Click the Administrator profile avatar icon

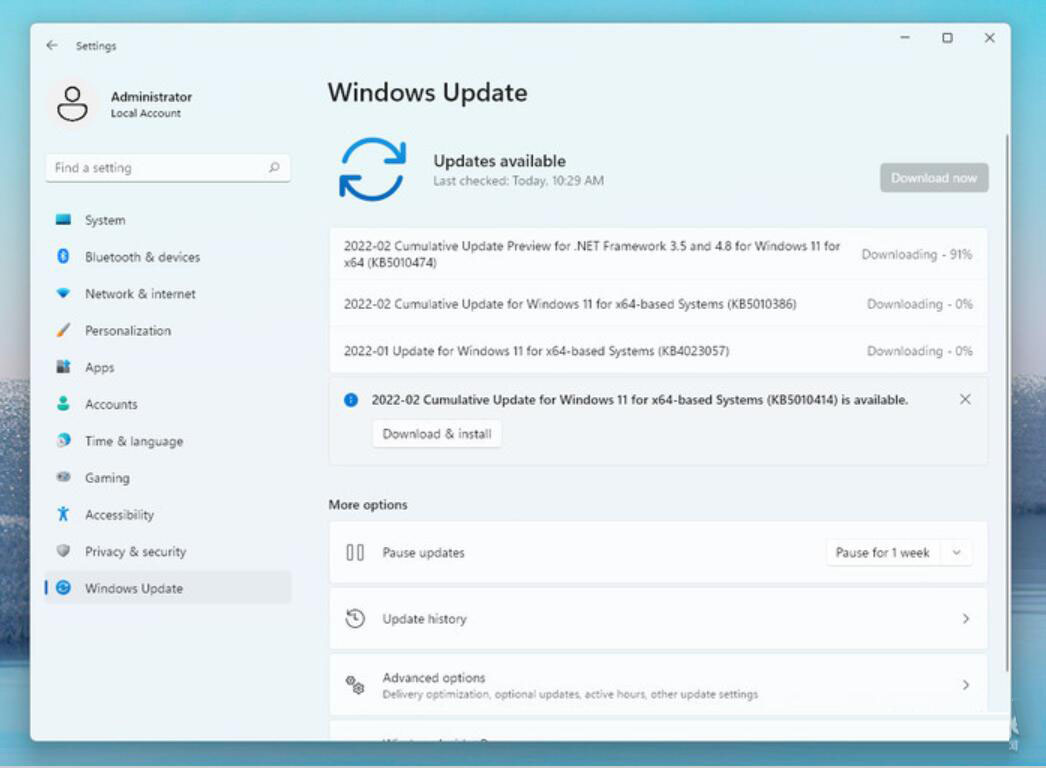(72, 104)
